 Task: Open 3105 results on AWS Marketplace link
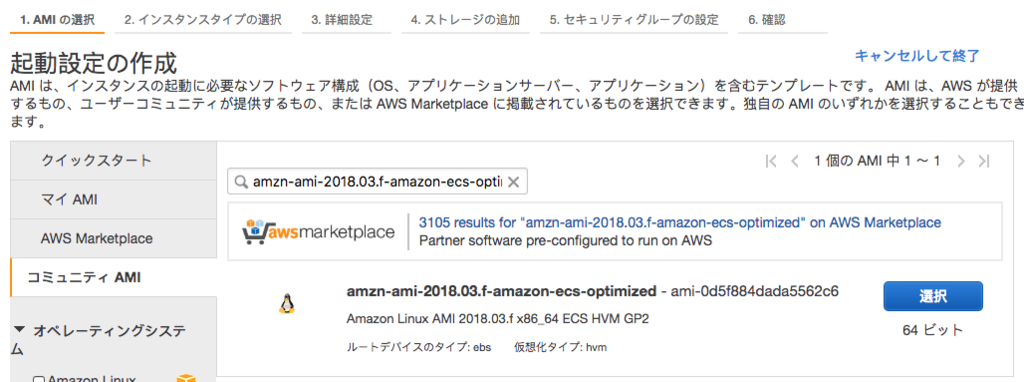[x=680, y=222]
